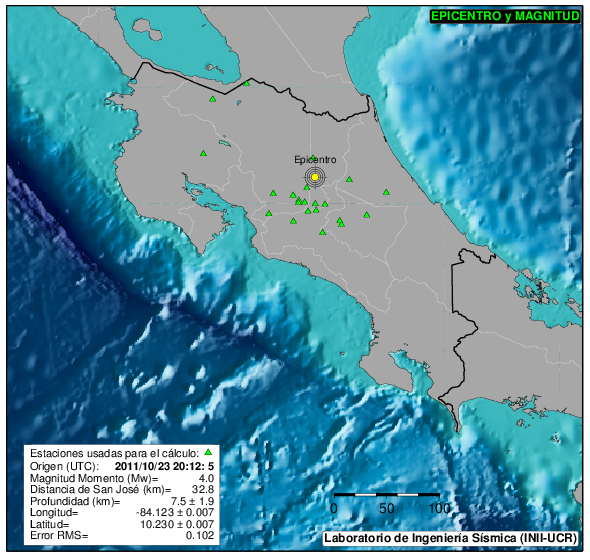The width and height of the screenshot is (590, 560).
Task: Click the Laboratorio de Ingeniería Sísmica credit
Action: [x=450, y=538]
